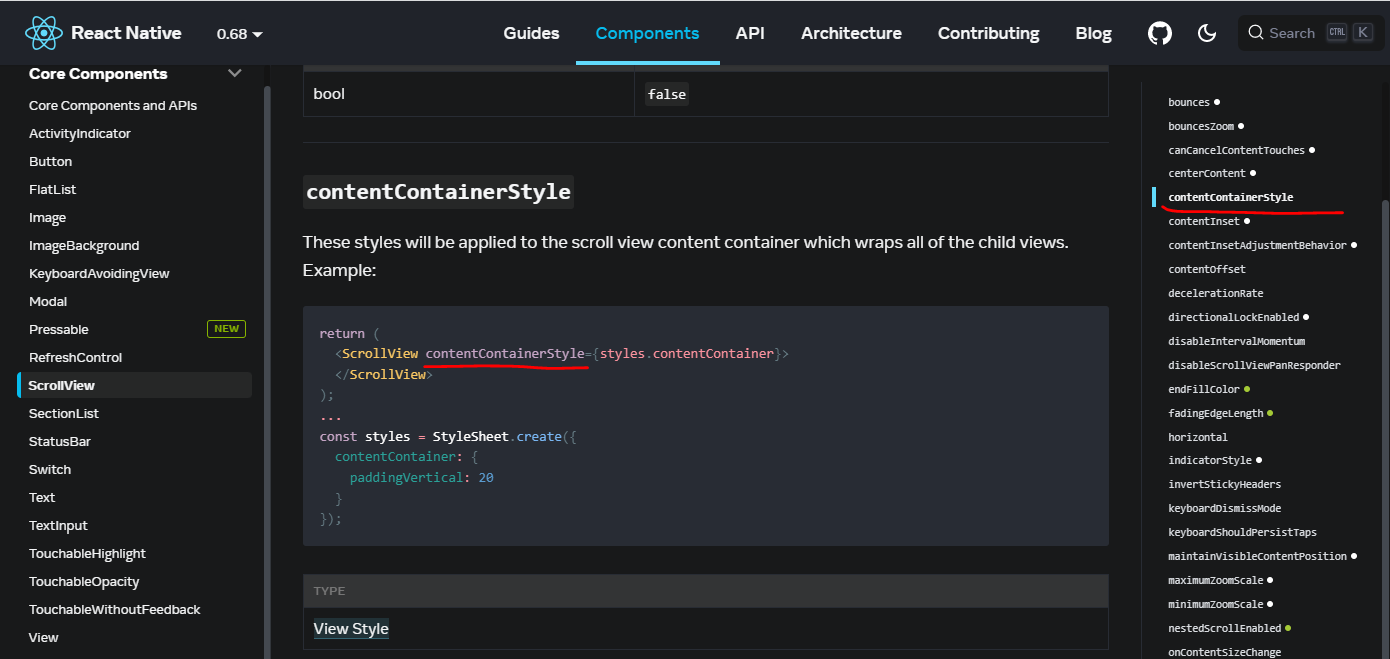This screenshot has width=1390, height=659.
Task: Jump to decelerationRate in contents
Action: point(1216,293)
